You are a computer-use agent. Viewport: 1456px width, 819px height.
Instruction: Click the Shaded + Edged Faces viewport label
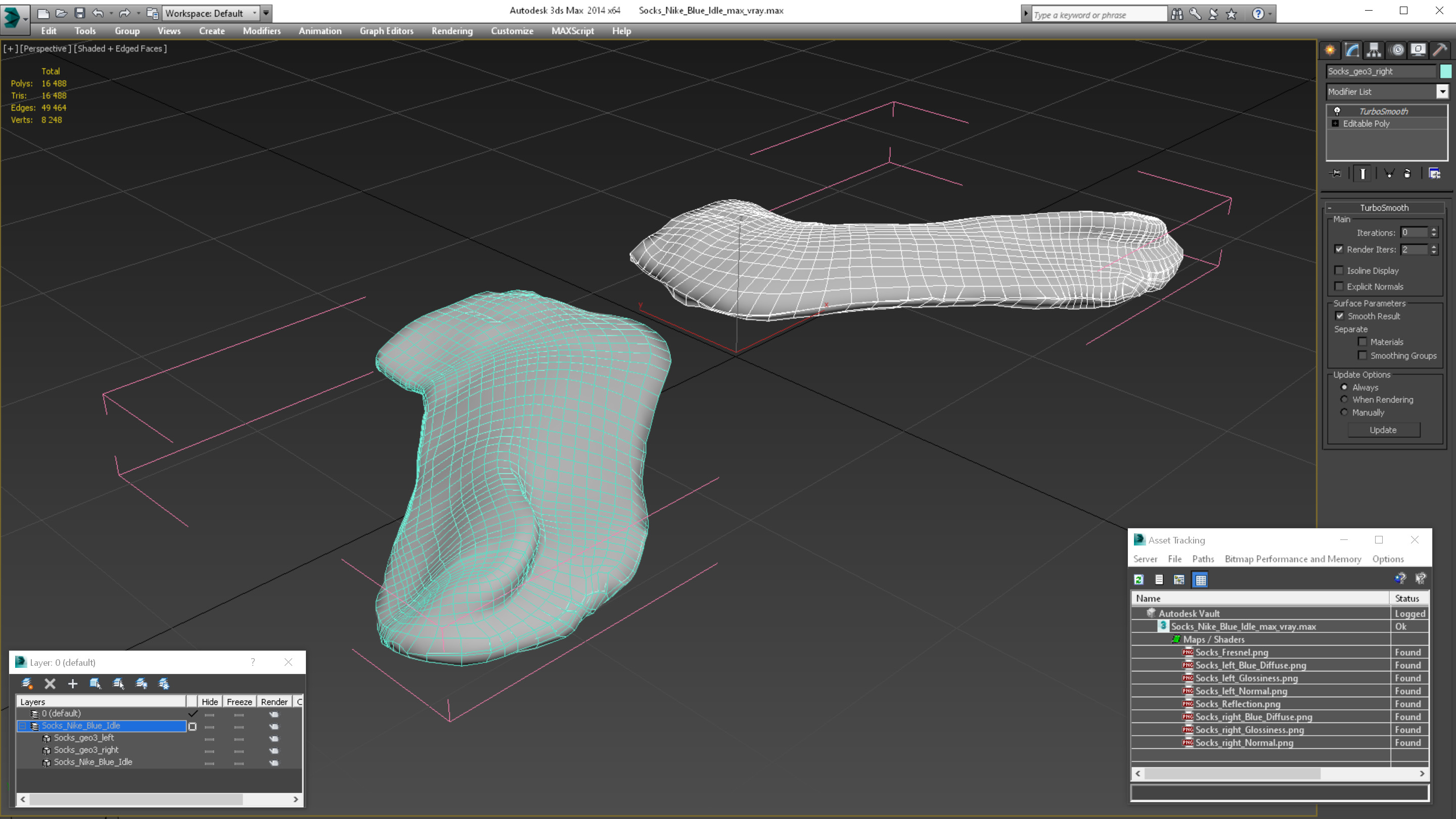pyautogui.click(x=121, y=49)
